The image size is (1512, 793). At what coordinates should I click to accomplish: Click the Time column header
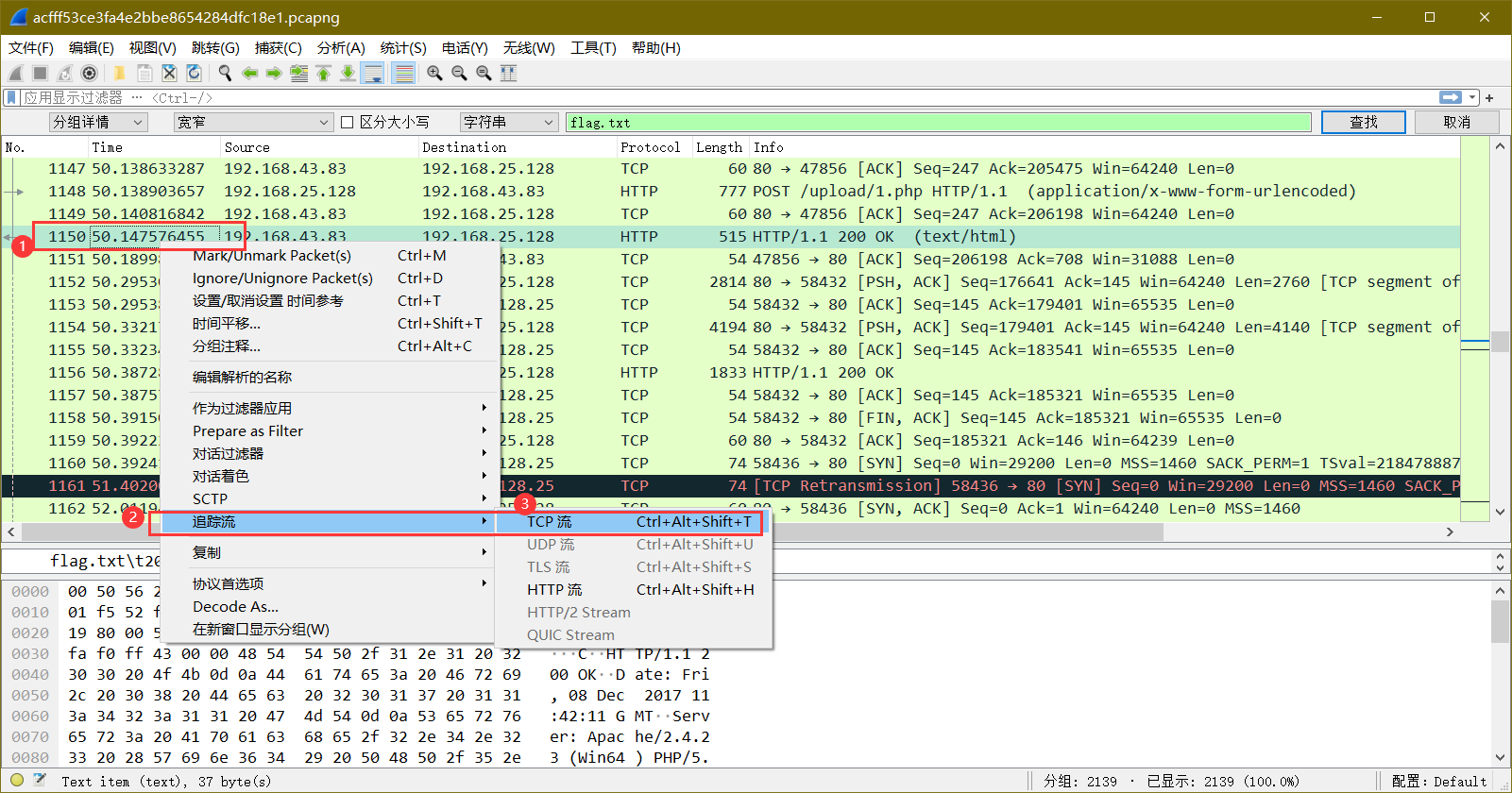tap(154, 147)
